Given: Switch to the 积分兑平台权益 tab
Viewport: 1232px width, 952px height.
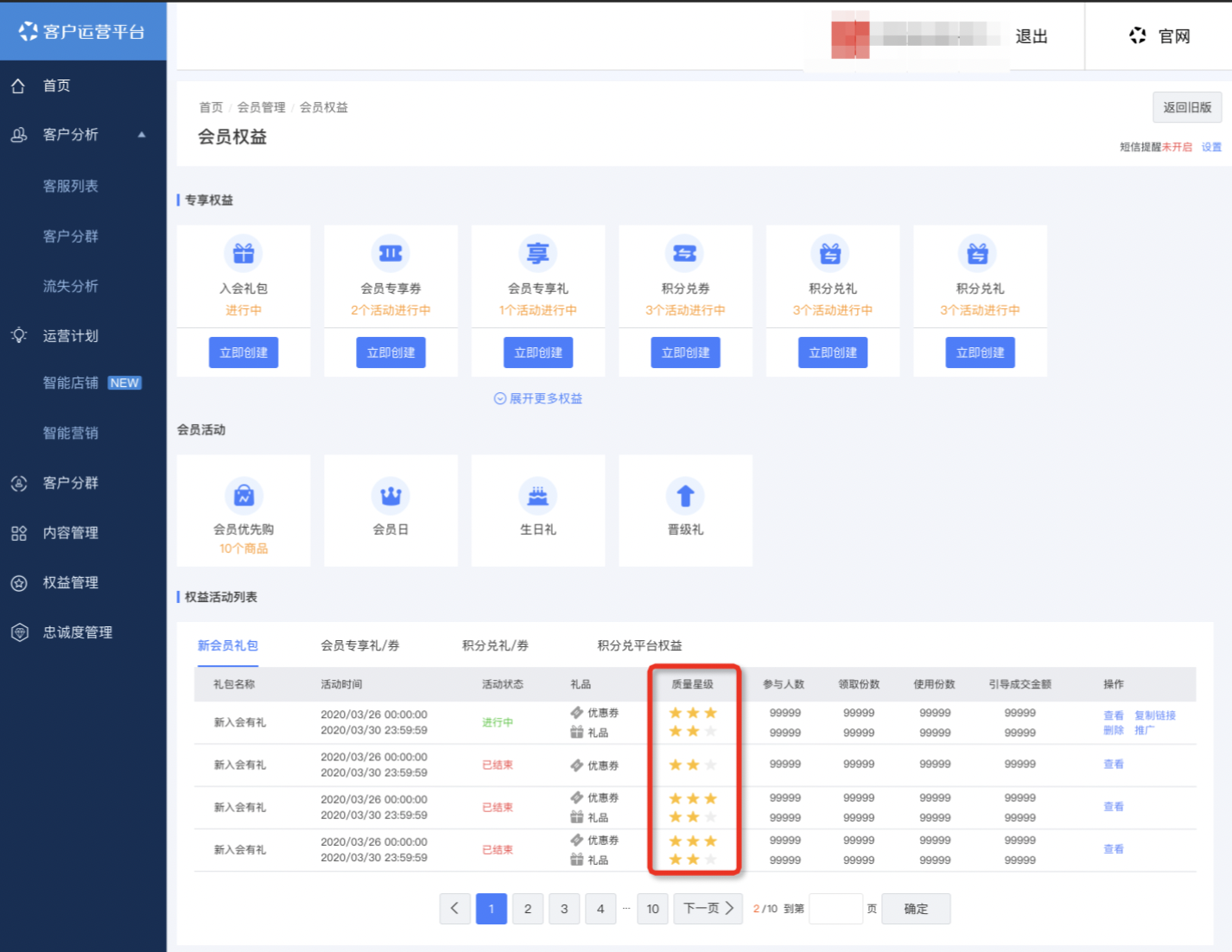Looking at the screenshot, I should [639, 645].
